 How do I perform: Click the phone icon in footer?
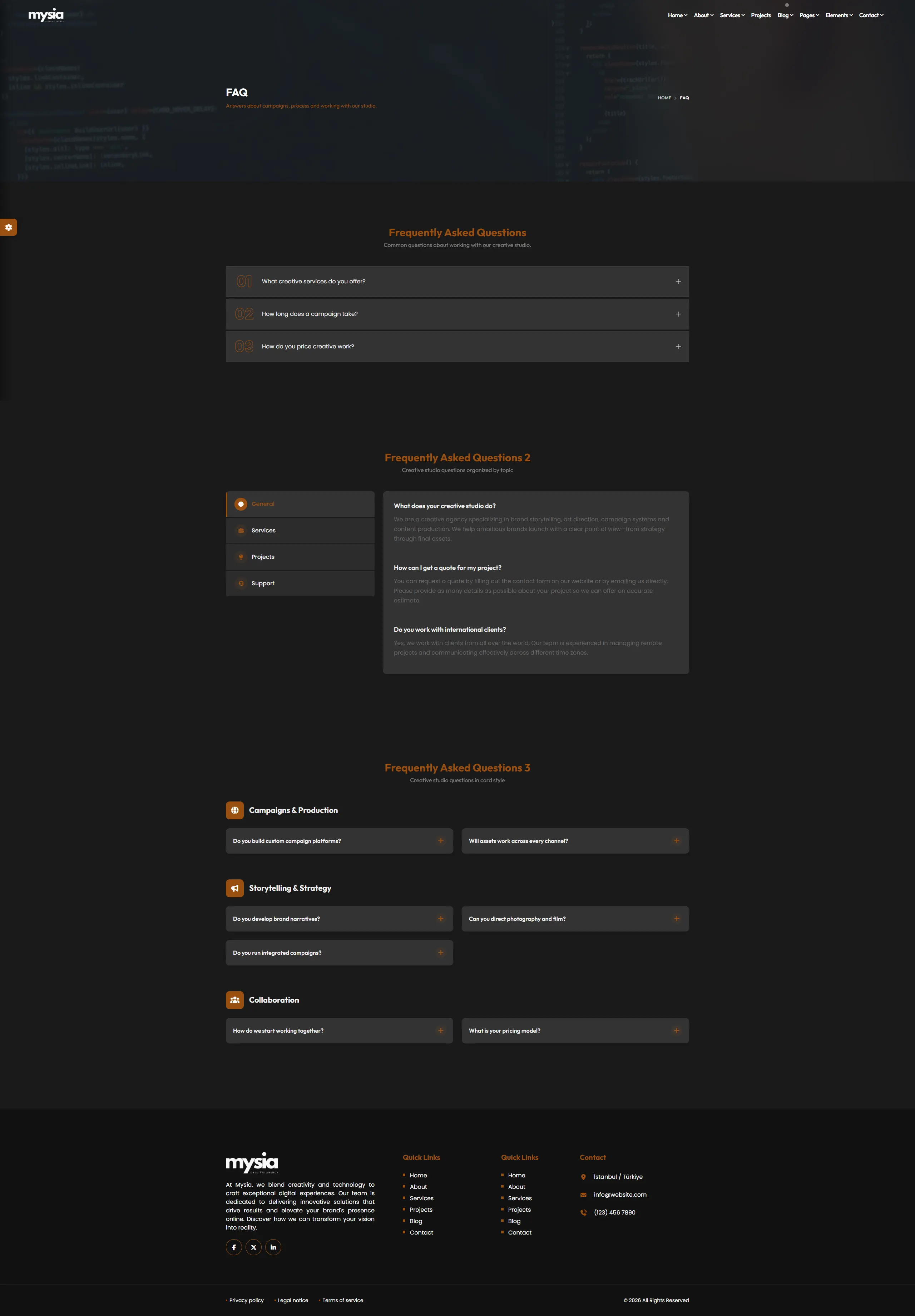pos(583,1212)
